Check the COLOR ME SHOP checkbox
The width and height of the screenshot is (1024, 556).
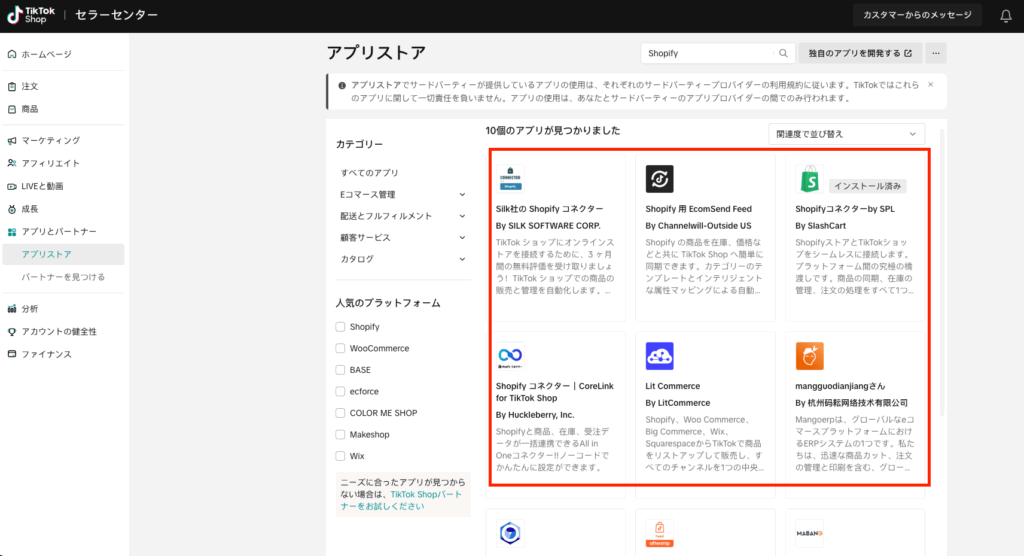tap(340, 413)
